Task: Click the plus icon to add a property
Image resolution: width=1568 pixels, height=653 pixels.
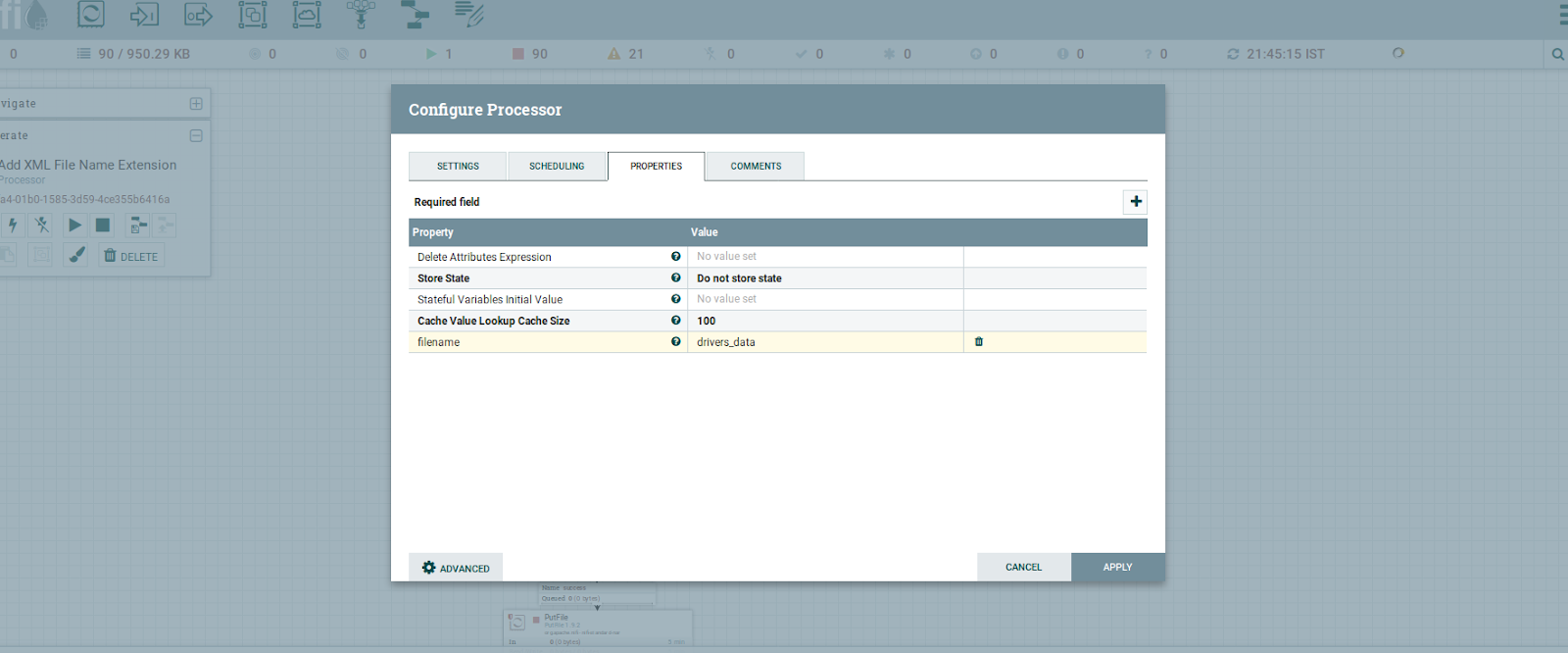Action: [1135, 202]
